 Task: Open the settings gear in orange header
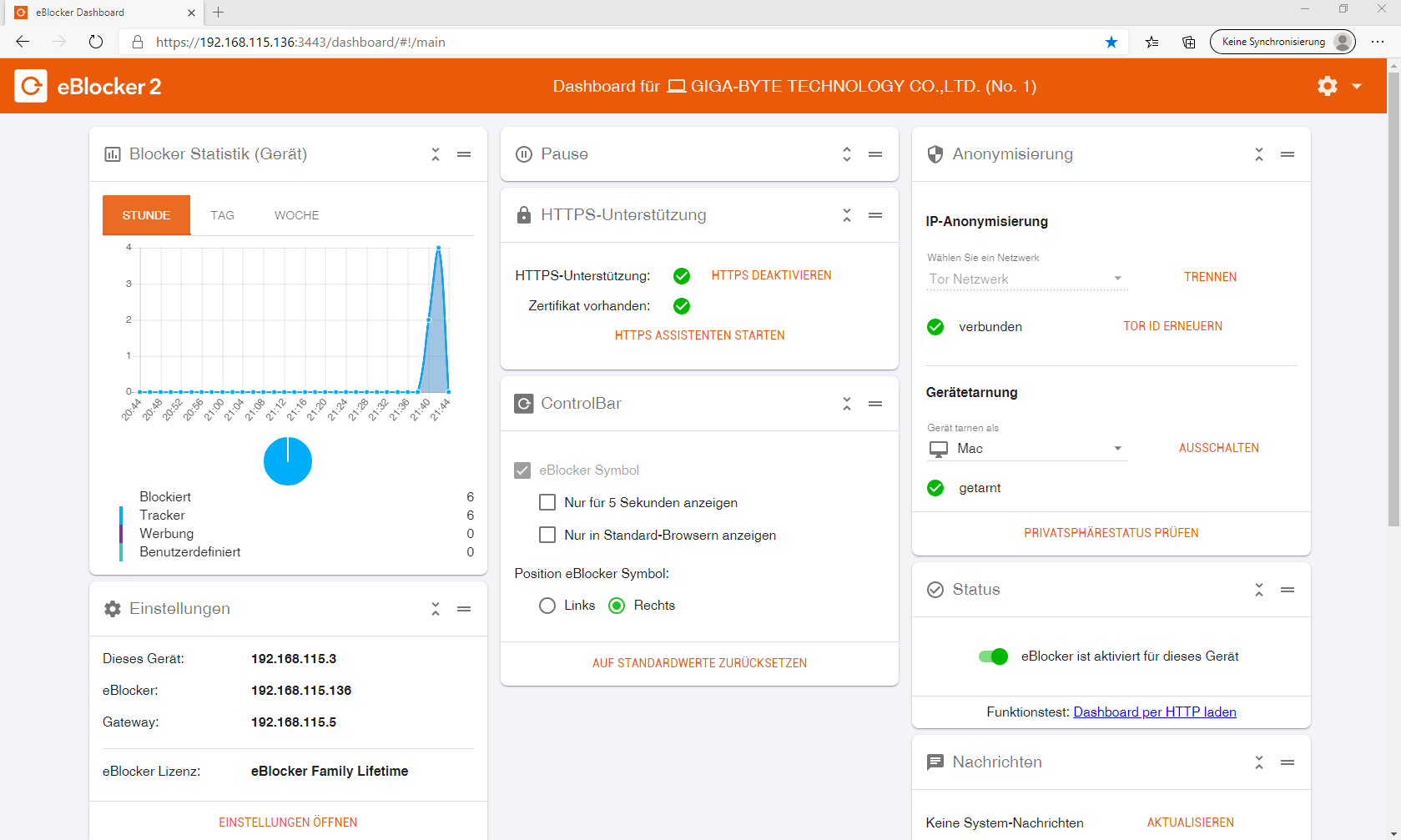tap(1328, 86)
